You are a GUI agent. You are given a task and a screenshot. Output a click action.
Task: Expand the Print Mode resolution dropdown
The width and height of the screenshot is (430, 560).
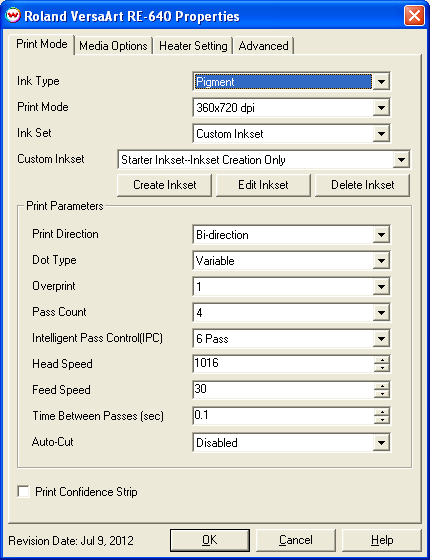click(381, 108)
